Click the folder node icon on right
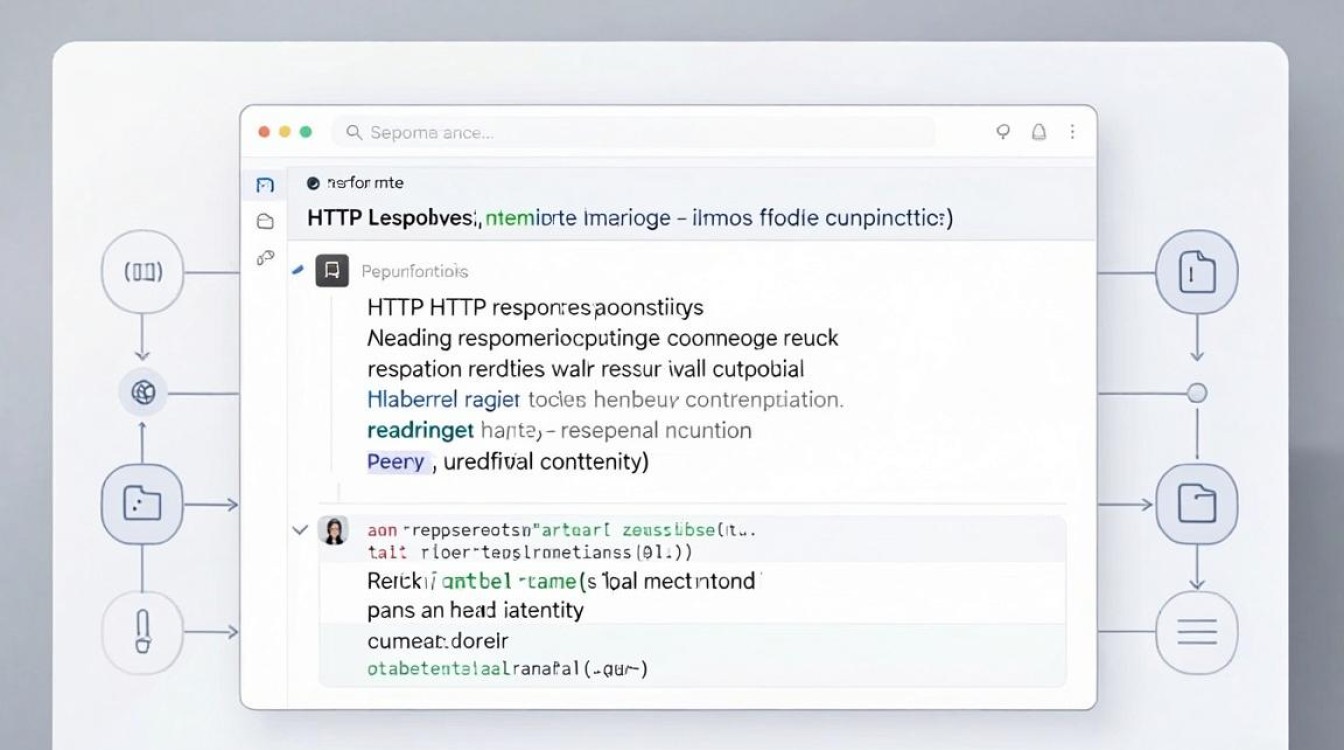This screenshot has height=750, width=1344. tap(1197, 504)
